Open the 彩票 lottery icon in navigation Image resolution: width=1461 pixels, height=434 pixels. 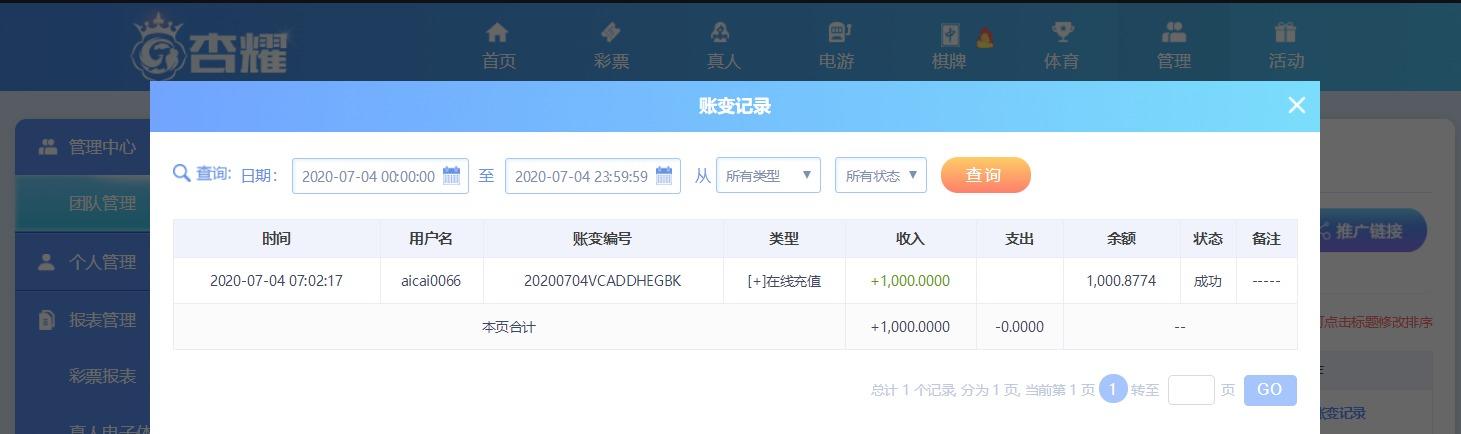(x=610, y=34)
